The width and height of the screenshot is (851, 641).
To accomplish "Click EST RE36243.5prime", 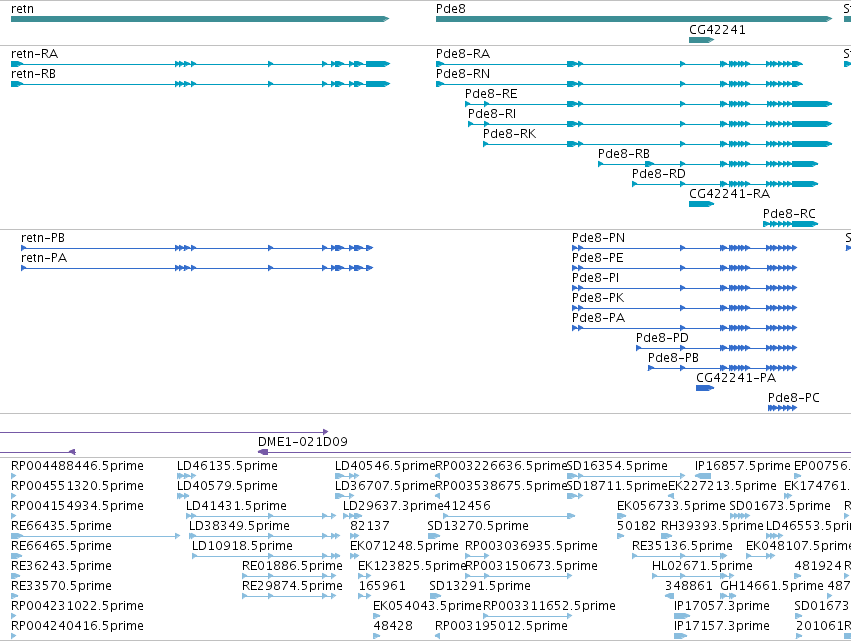I will pyautogui.click(x=61, y=566).
